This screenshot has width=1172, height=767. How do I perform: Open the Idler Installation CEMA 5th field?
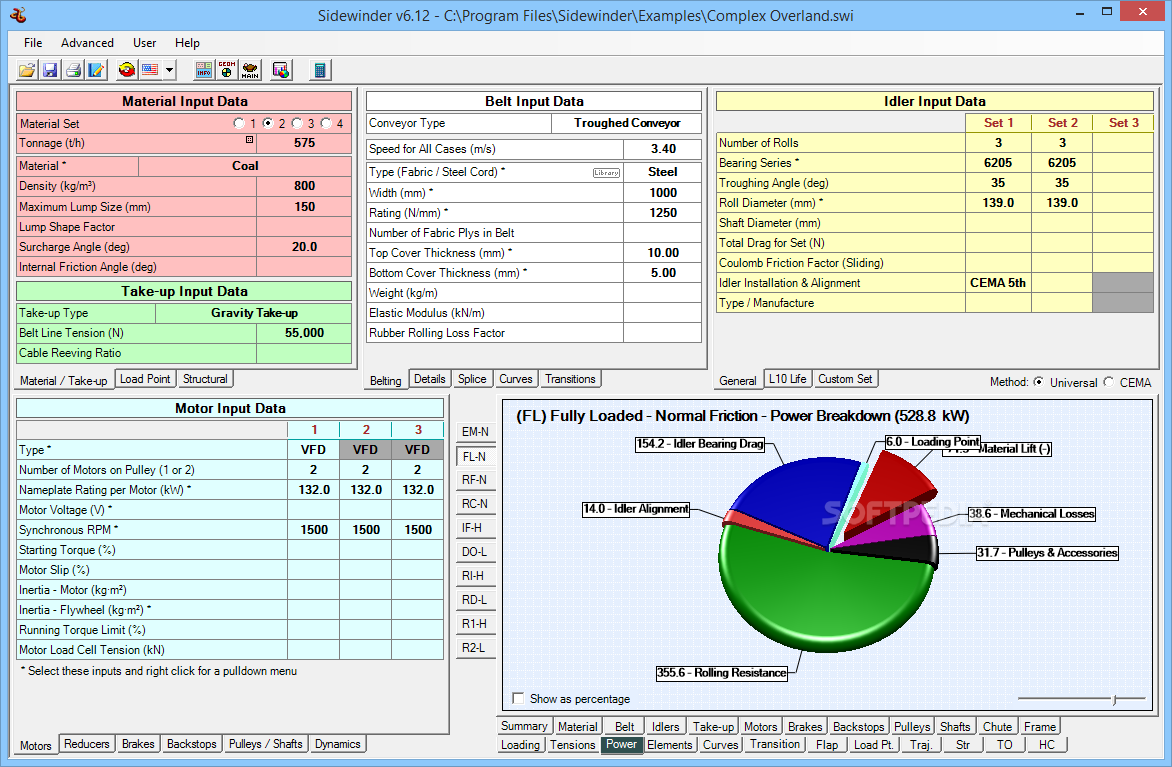coord(998,283)
